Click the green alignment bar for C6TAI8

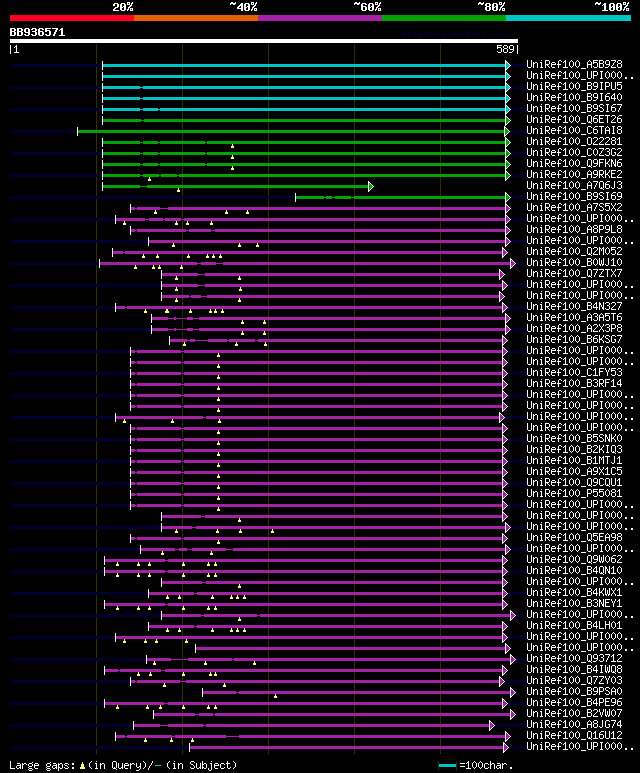[x=294, y=131]
